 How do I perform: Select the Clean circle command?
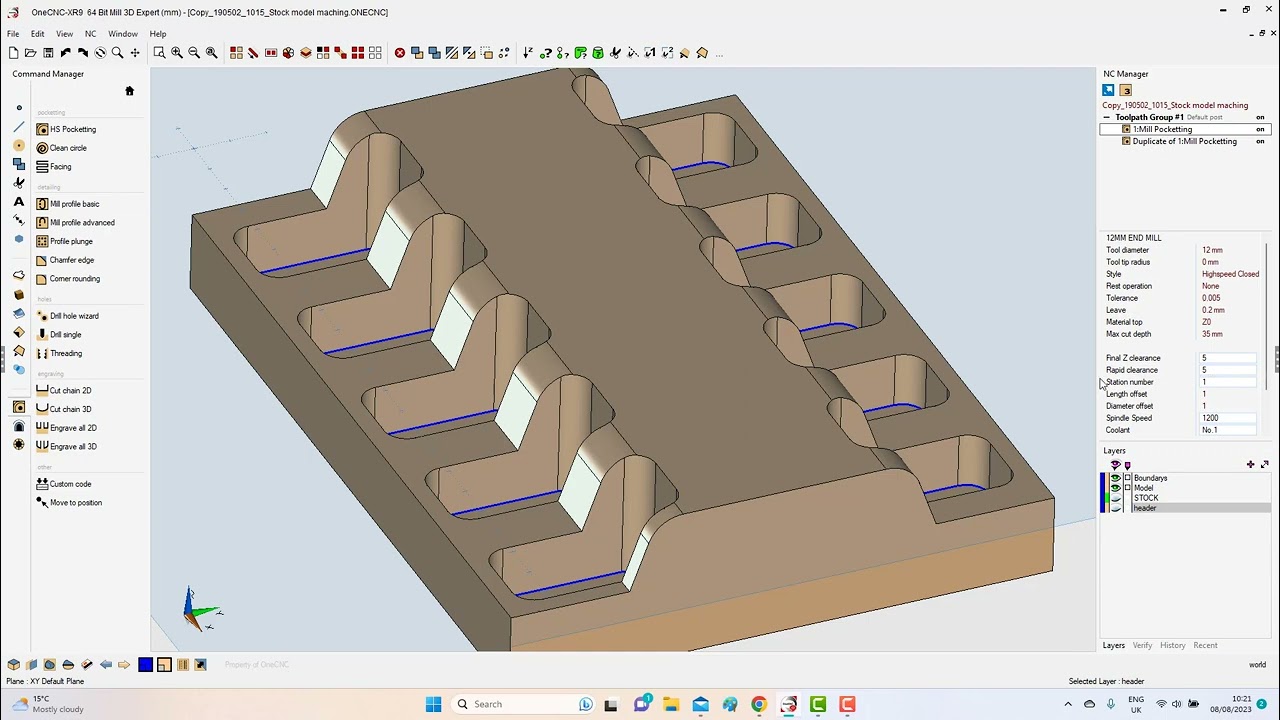pos(61,148)
